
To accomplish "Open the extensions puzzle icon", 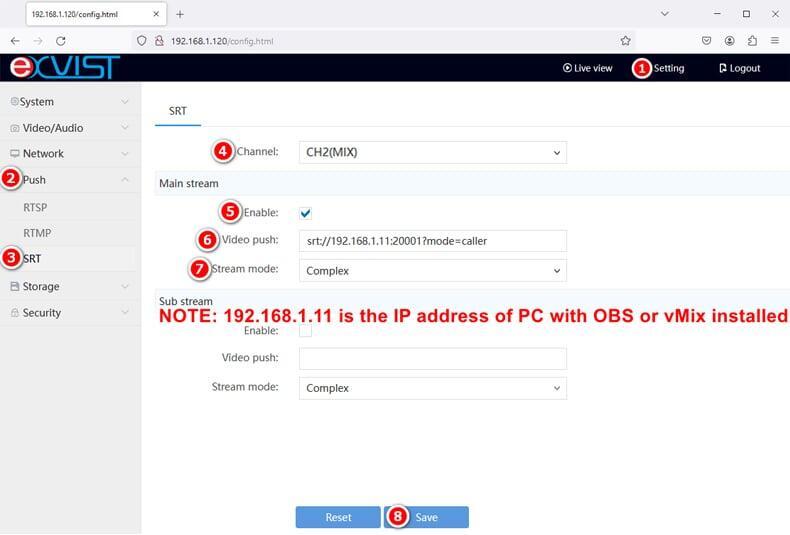I will [x=752, y=41].
